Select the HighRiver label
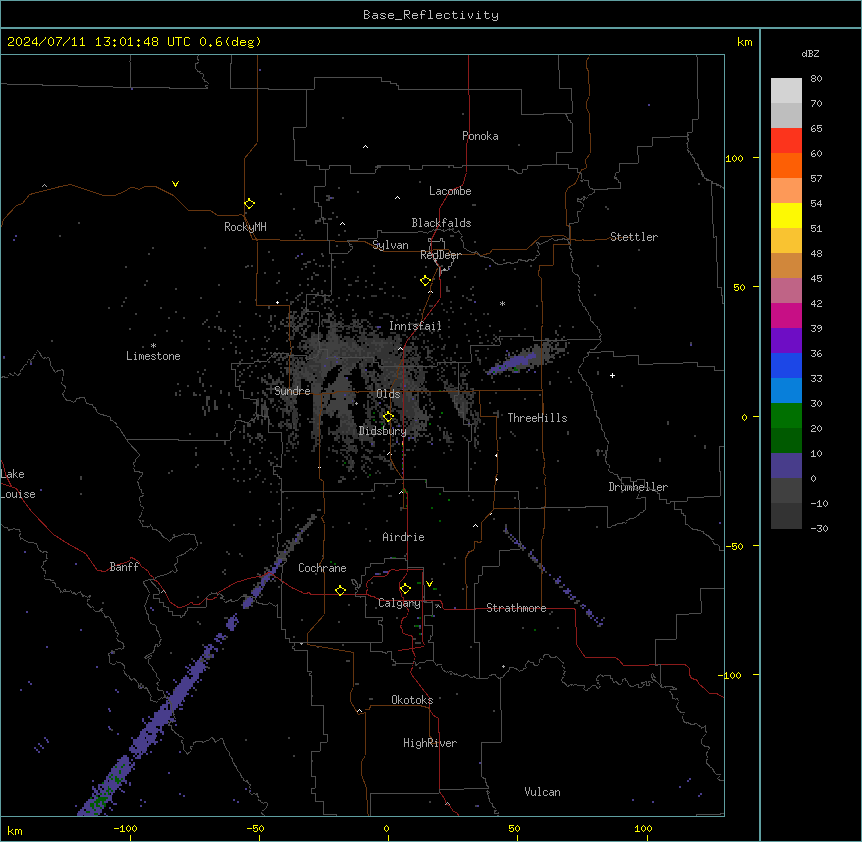This screenshot has height=842, width=862. click(430, 743)
